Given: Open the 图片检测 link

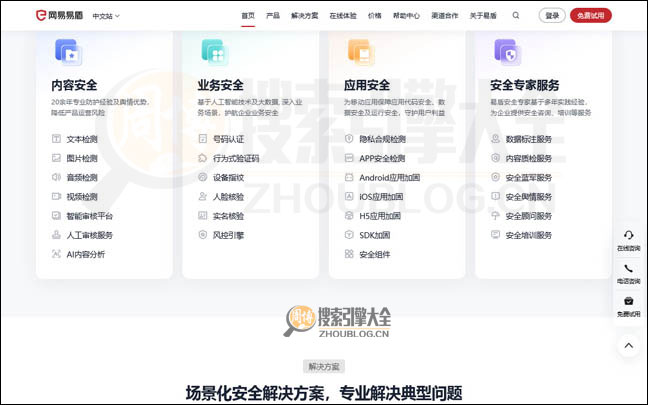Looking at the screenshot, I should [x=82, y=158].
